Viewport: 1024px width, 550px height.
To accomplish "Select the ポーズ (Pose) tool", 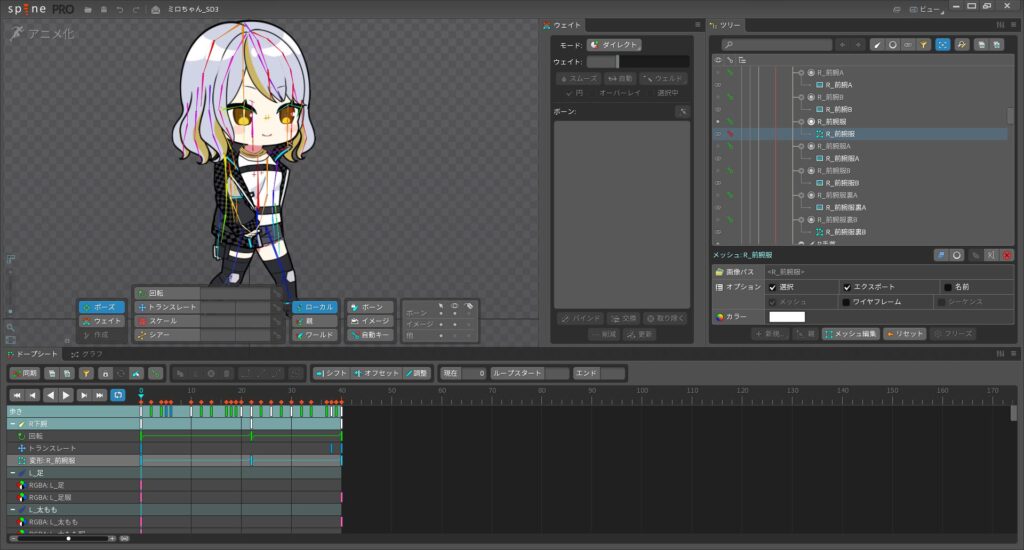I will pyautogui.click(x=101, y=307).
